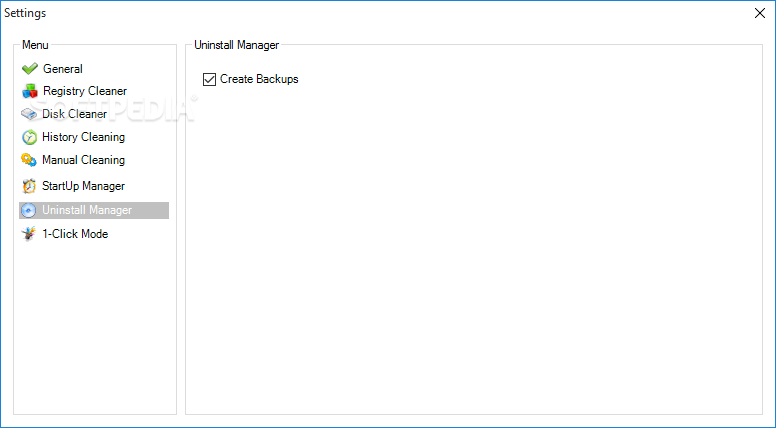Click the Disk Cleaner drive icon
The image size is (776, 428).
tap(29, 114)
